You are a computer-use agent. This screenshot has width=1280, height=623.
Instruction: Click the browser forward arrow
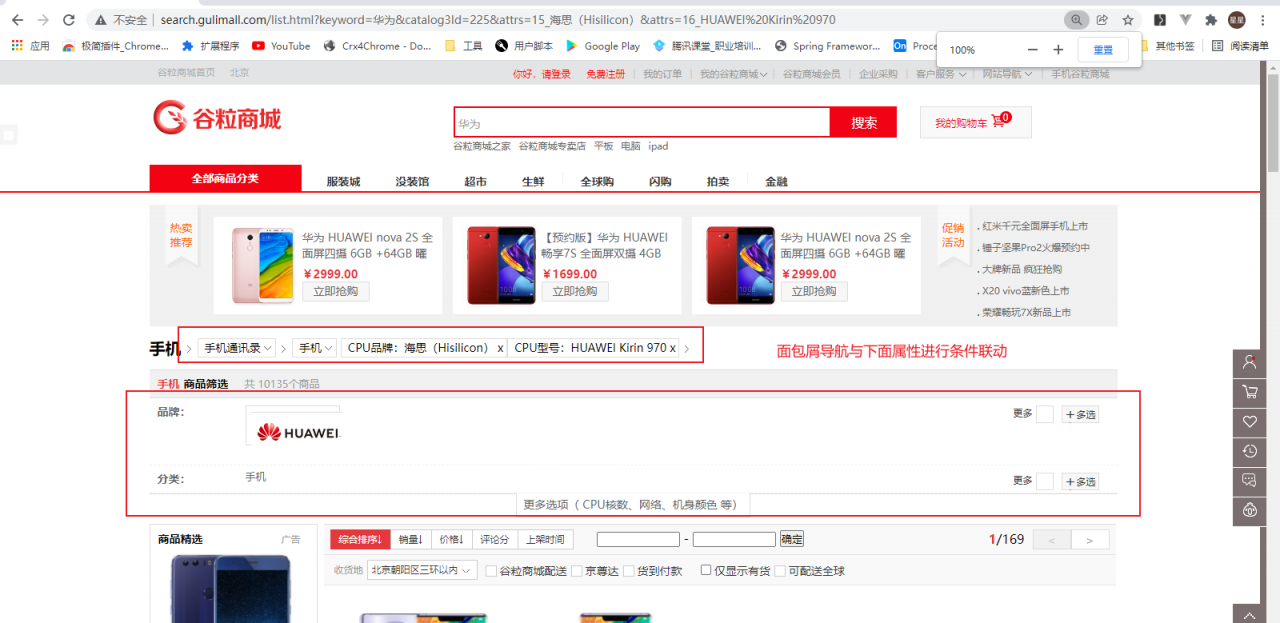43,20
